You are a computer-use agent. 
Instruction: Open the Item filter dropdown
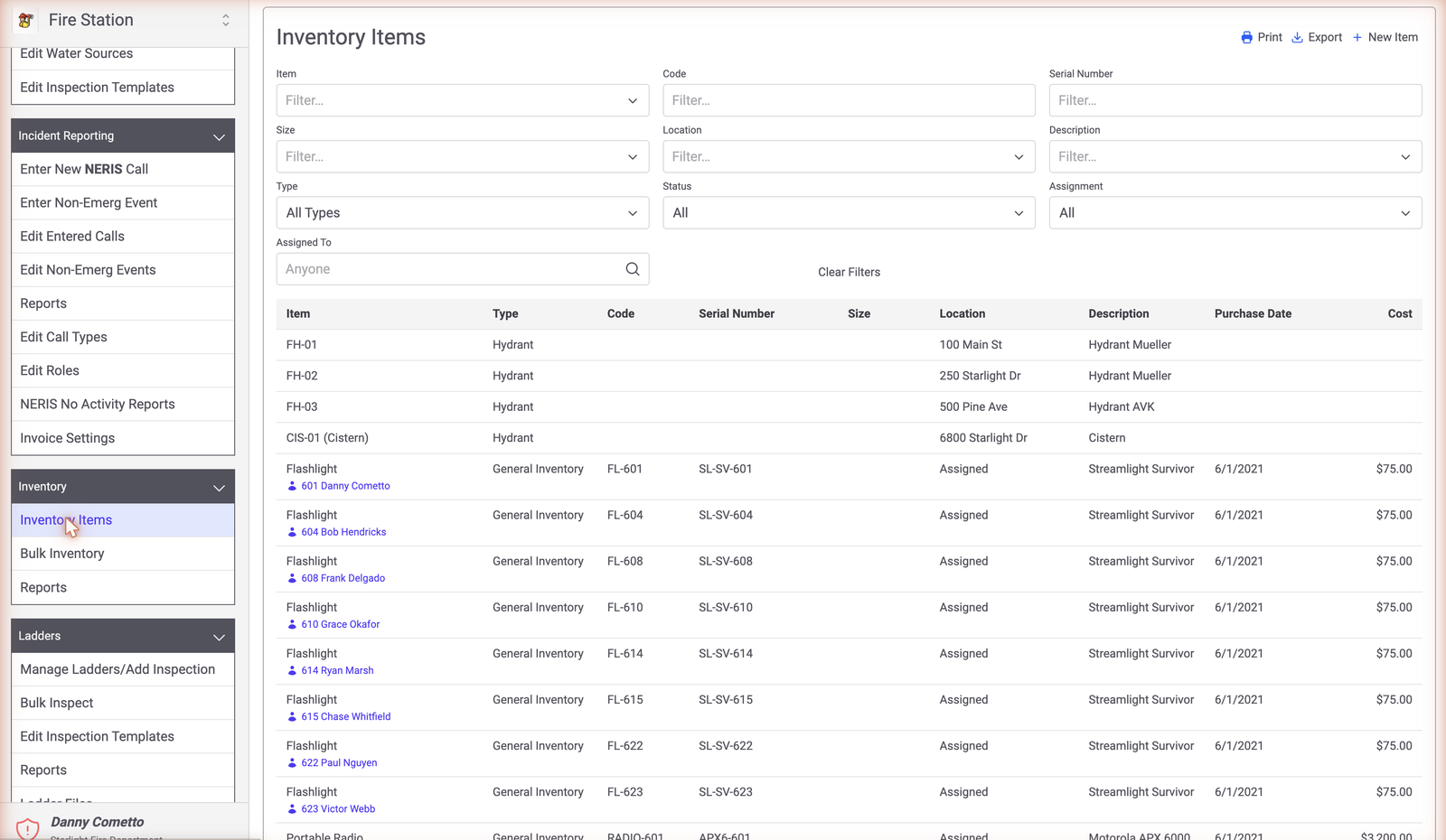[x=463, y=100]
